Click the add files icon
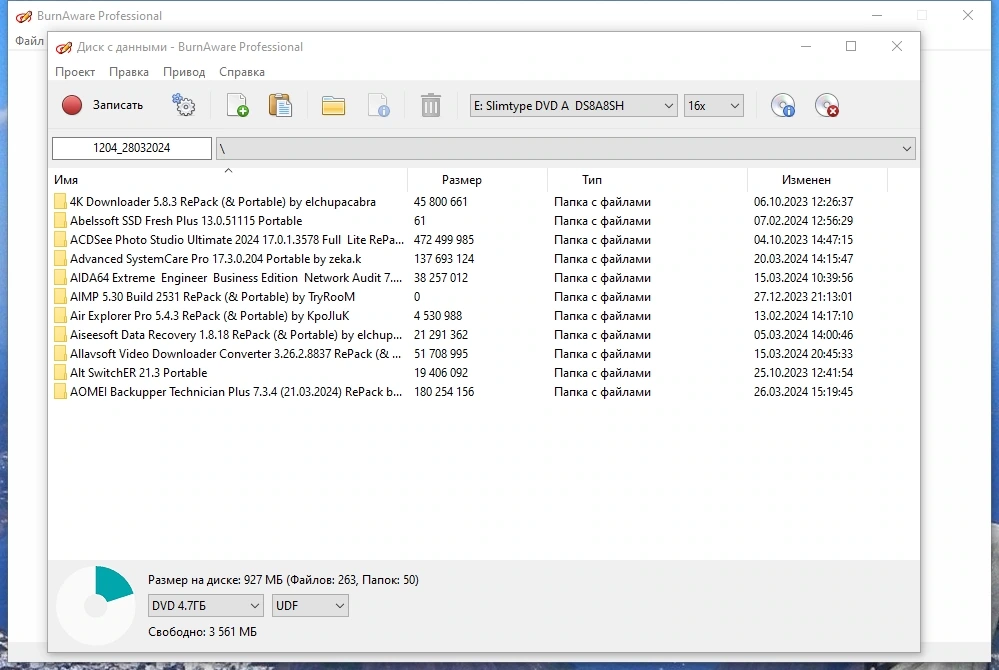 tap(238, 105)
